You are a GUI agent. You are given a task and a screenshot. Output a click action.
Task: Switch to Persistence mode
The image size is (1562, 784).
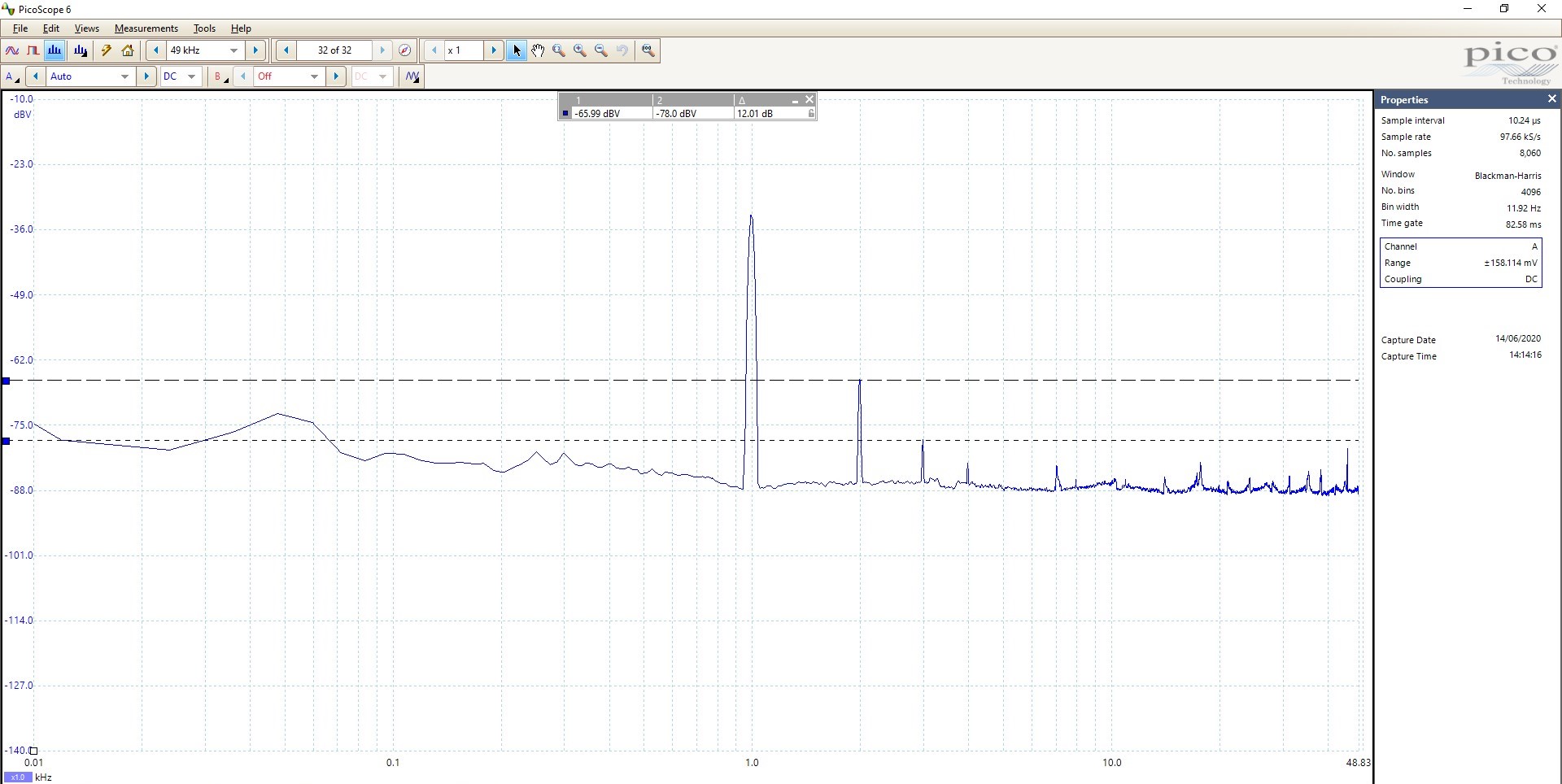click(33, 50)
